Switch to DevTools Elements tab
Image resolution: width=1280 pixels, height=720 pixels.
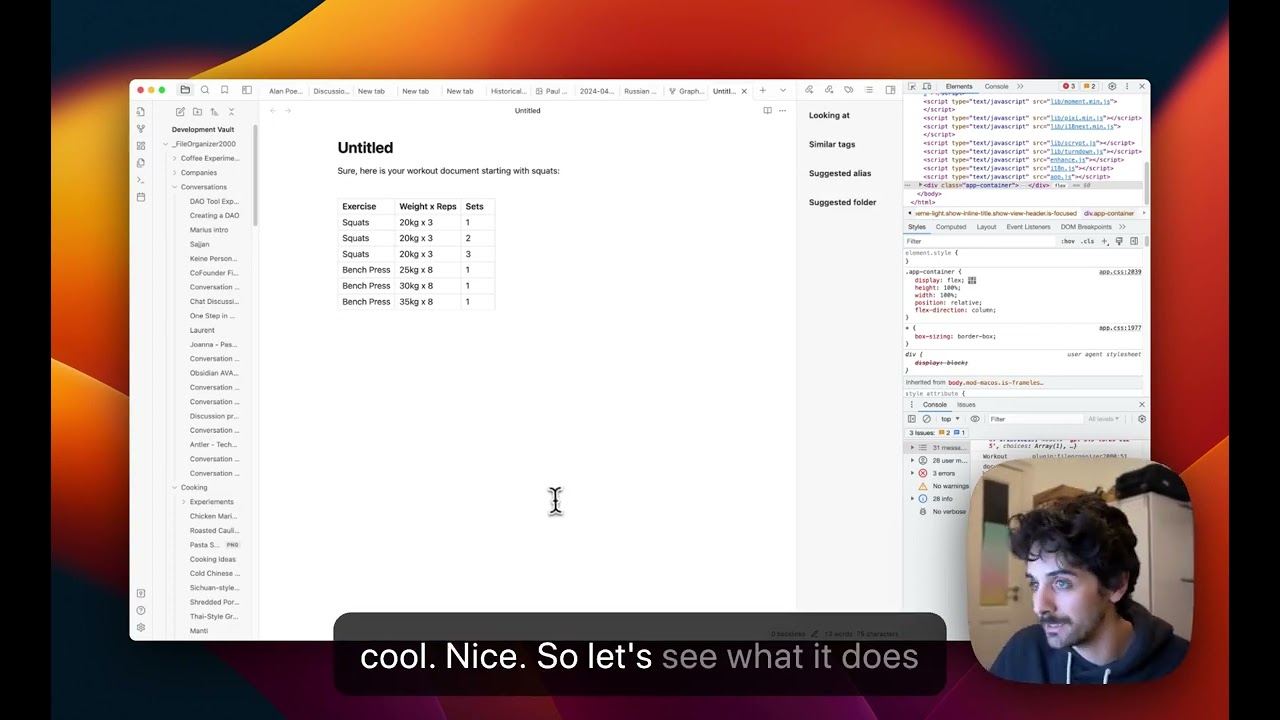958,87
